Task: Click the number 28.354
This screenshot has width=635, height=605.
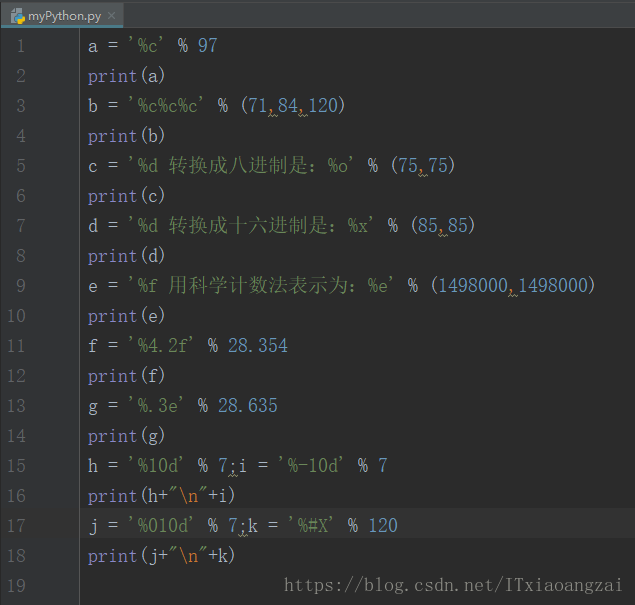Action: point(258,345)
